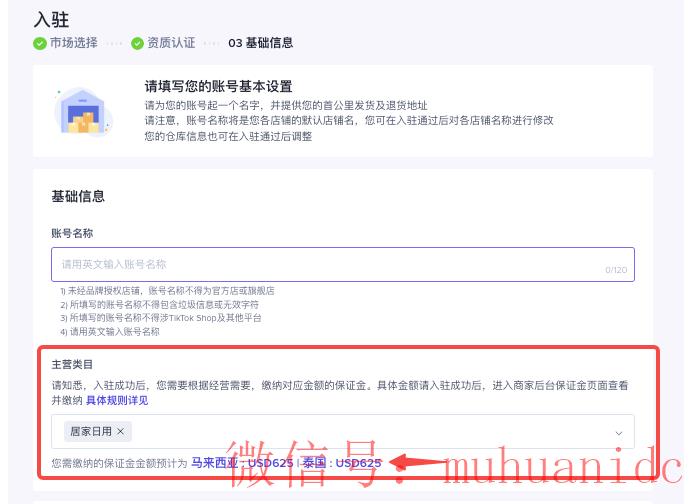Click the warehouse illustration icon
The width and height of the screenshot is (698, 504).
pyautogui.click(x=83, y=111)
